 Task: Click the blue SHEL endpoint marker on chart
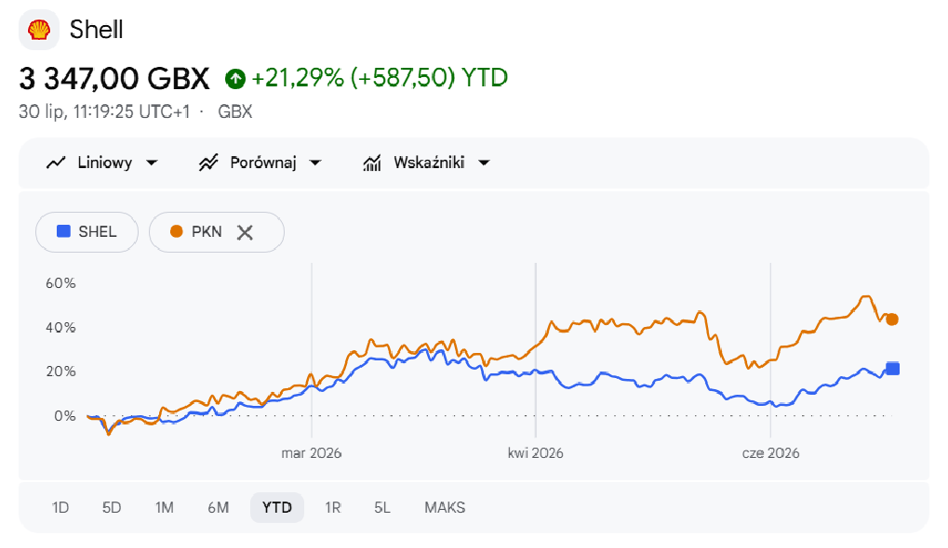coord(893,368)
